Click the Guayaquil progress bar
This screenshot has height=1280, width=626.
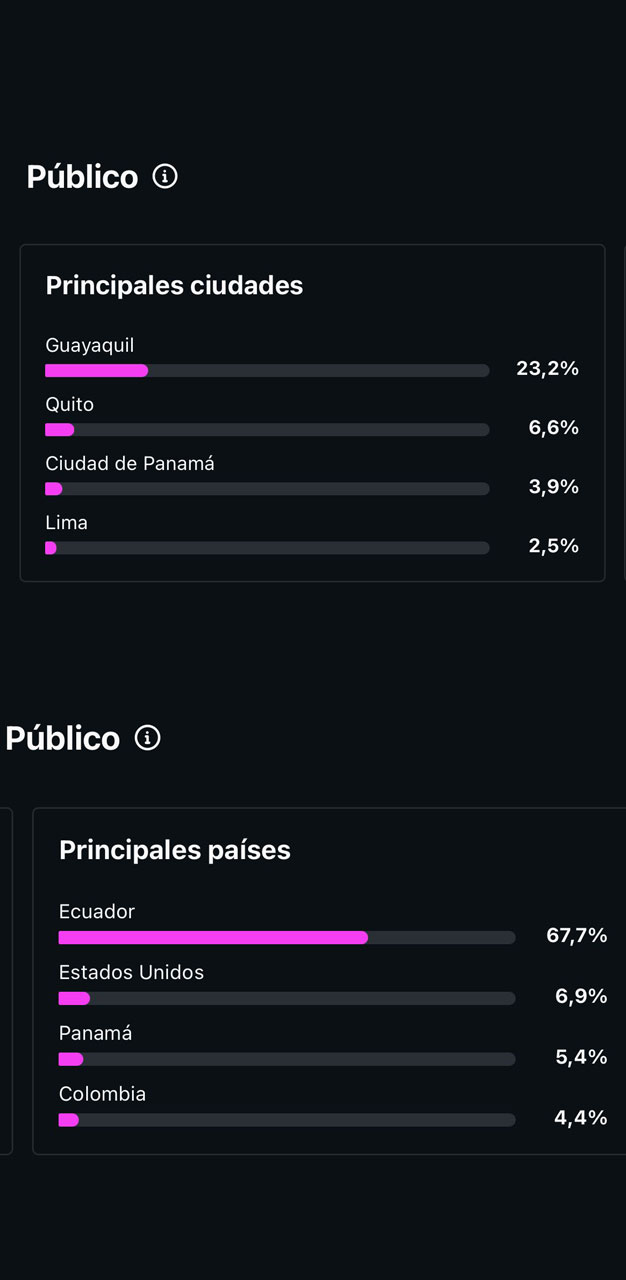coord(267,371)
